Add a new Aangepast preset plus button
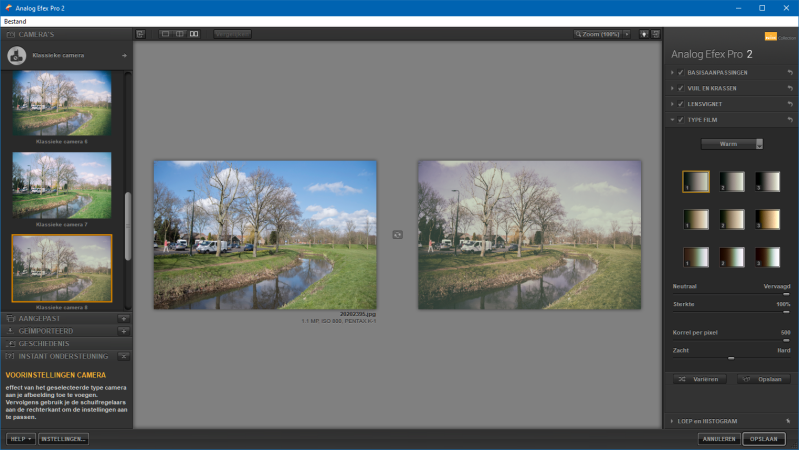799x450 pixels. (x=123, y=319)
